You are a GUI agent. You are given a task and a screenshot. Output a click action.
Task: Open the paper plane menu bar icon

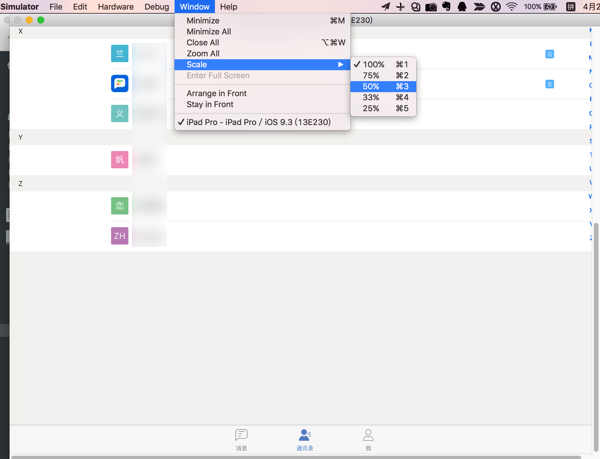coord(386,7)
